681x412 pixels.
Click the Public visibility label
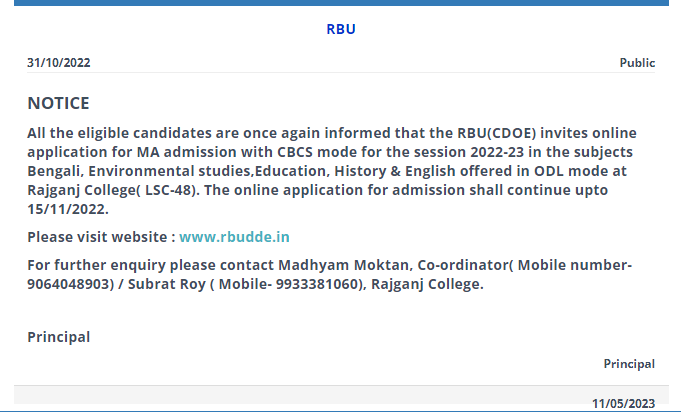(637, 63)
